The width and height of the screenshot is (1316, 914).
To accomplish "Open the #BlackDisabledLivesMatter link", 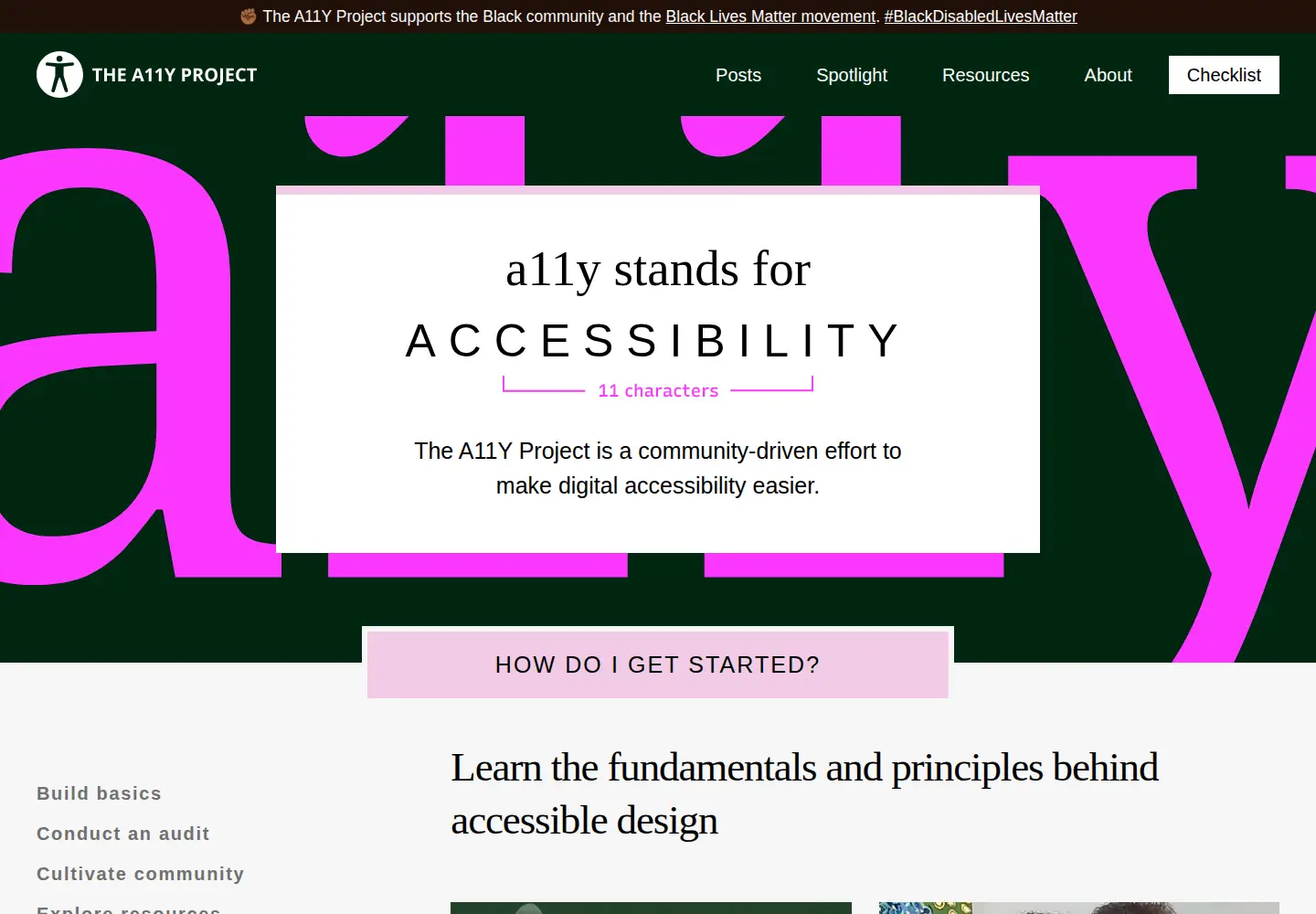I will coord(981,16).
